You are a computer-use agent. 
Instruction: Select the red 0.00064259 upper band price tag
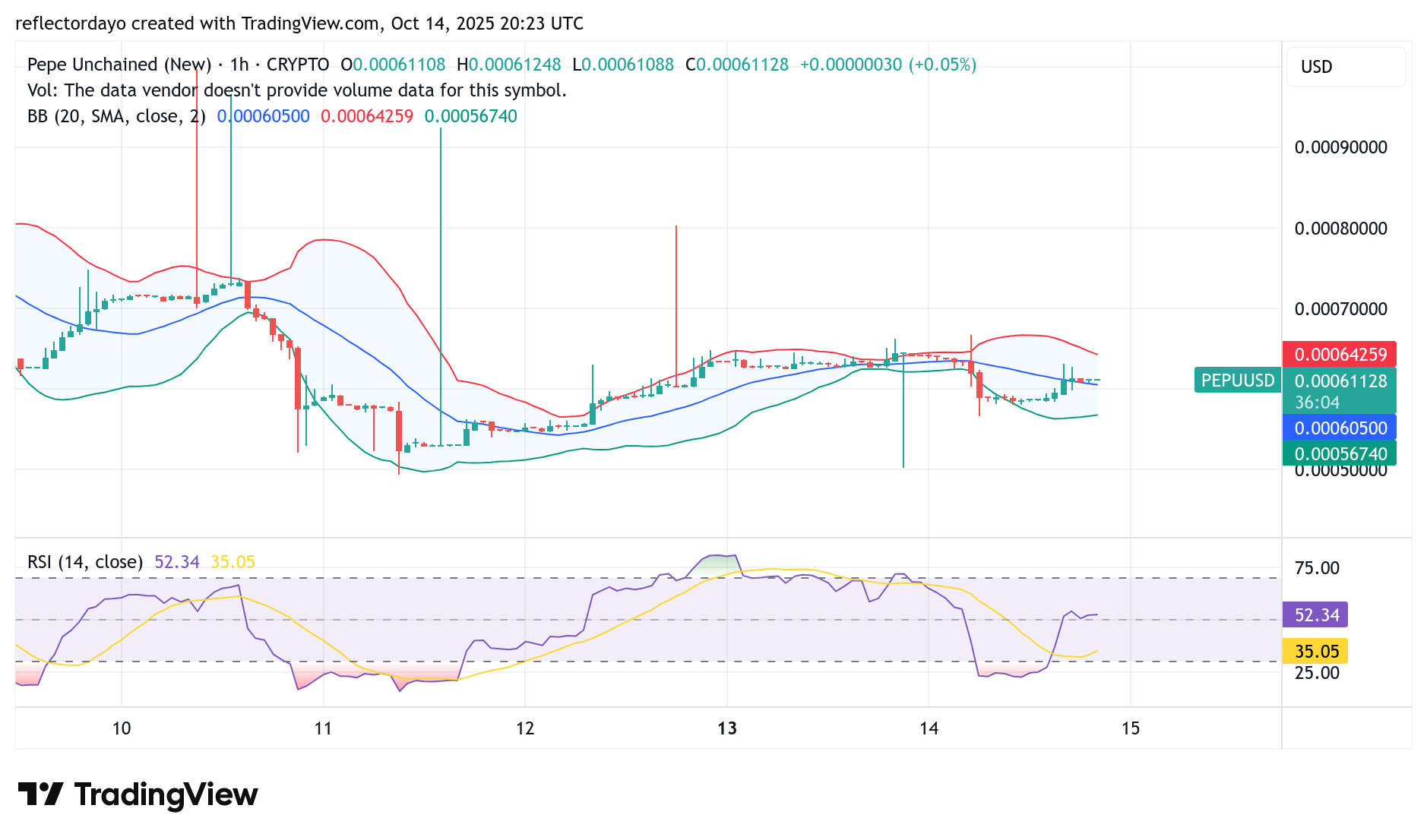[x=1340, y=355]
